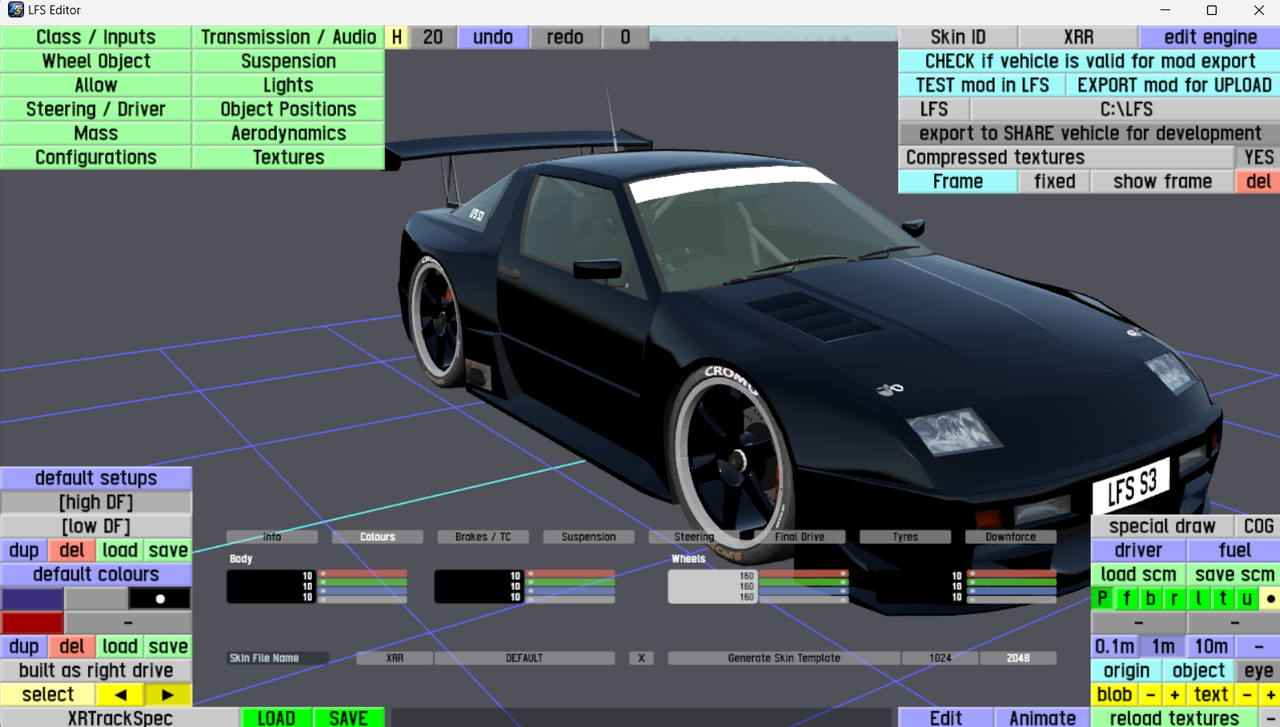The width and height of the screenshot is (1280, 727).
Task: Click the green SAVE button beside XRTrackSpec
Action: pyautogui.click(x=349, y=717)
